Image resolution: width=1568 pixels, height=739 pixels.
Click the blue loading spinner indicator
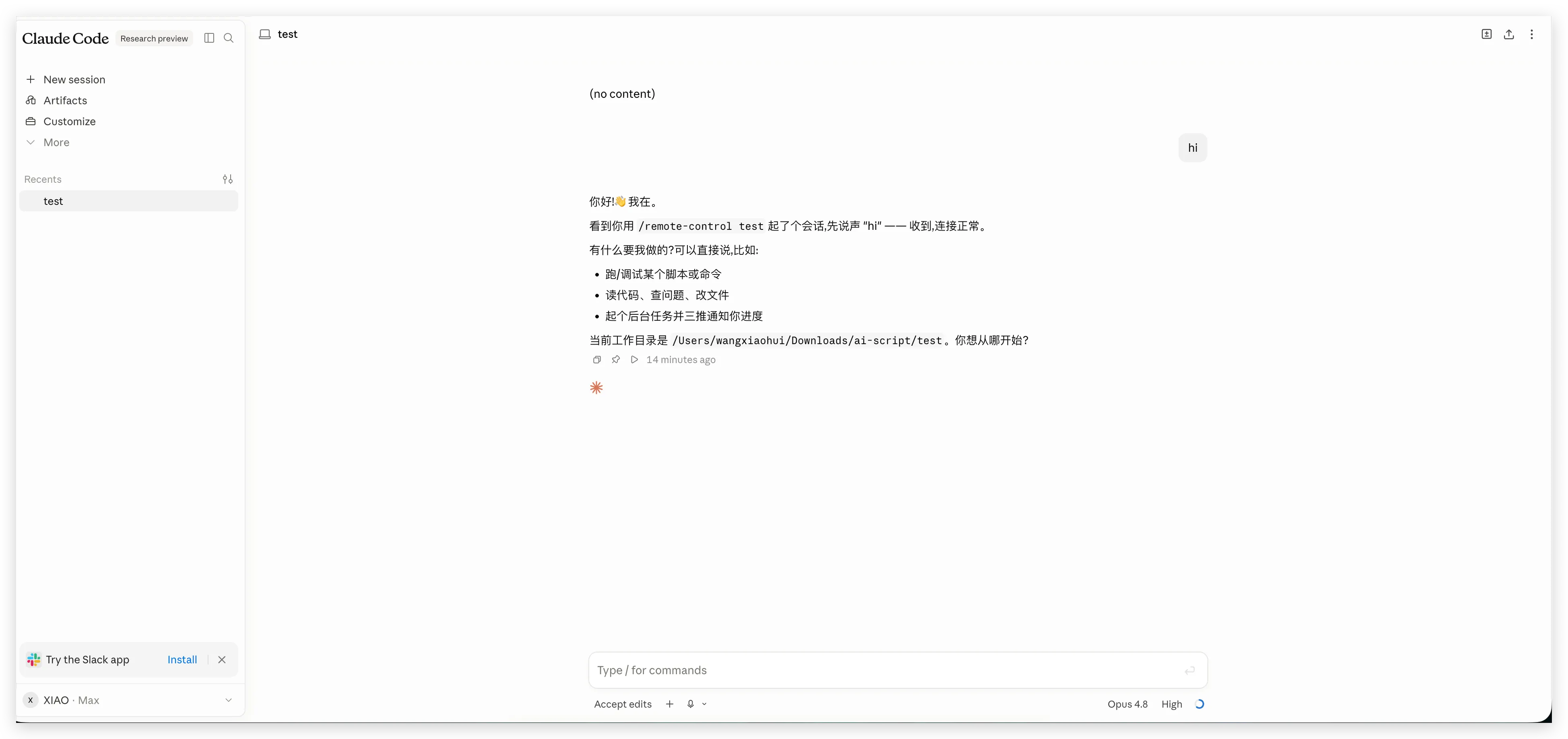pyautogui.click(x=1200, y=704)
